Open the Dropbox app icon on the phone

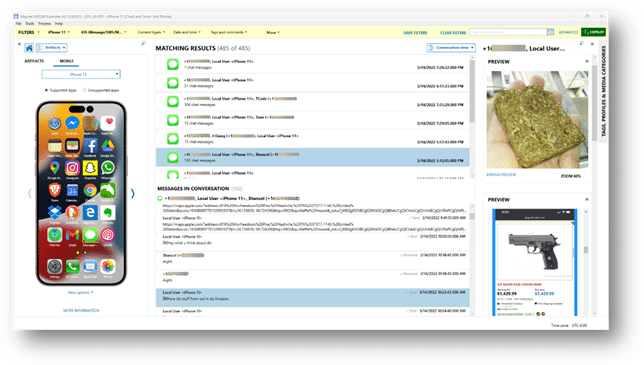55,212
